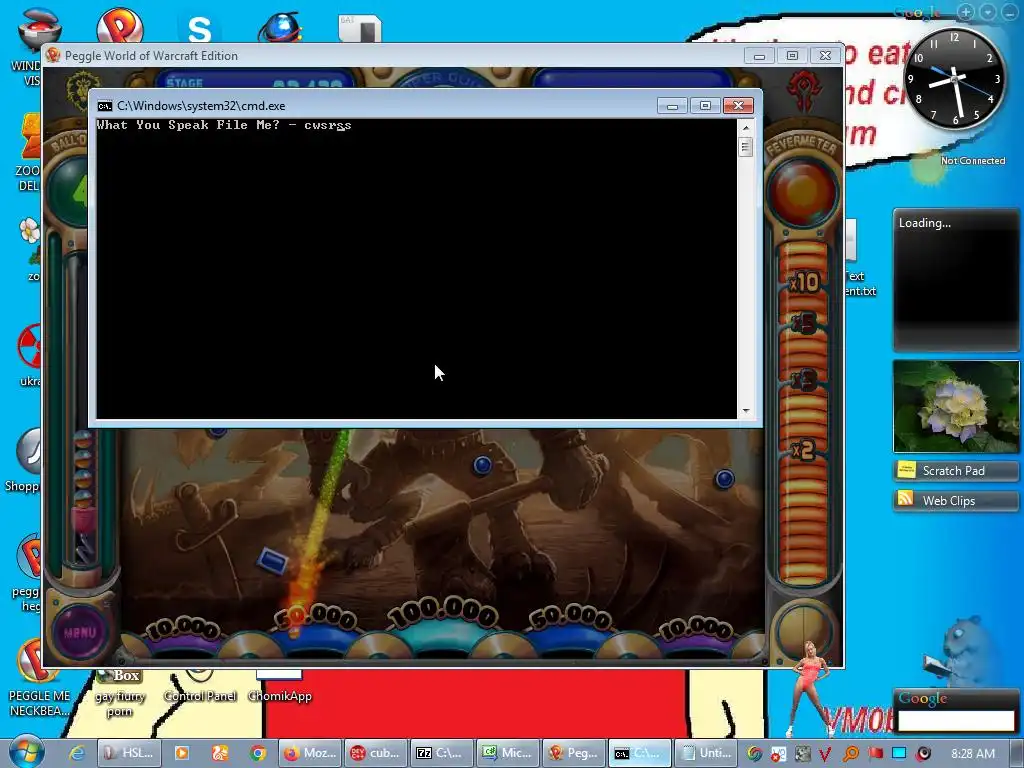Click the blue peg near the hammer
This screenshot has height=768, width=1024.
pyautogui.click(x=482, y=465)
